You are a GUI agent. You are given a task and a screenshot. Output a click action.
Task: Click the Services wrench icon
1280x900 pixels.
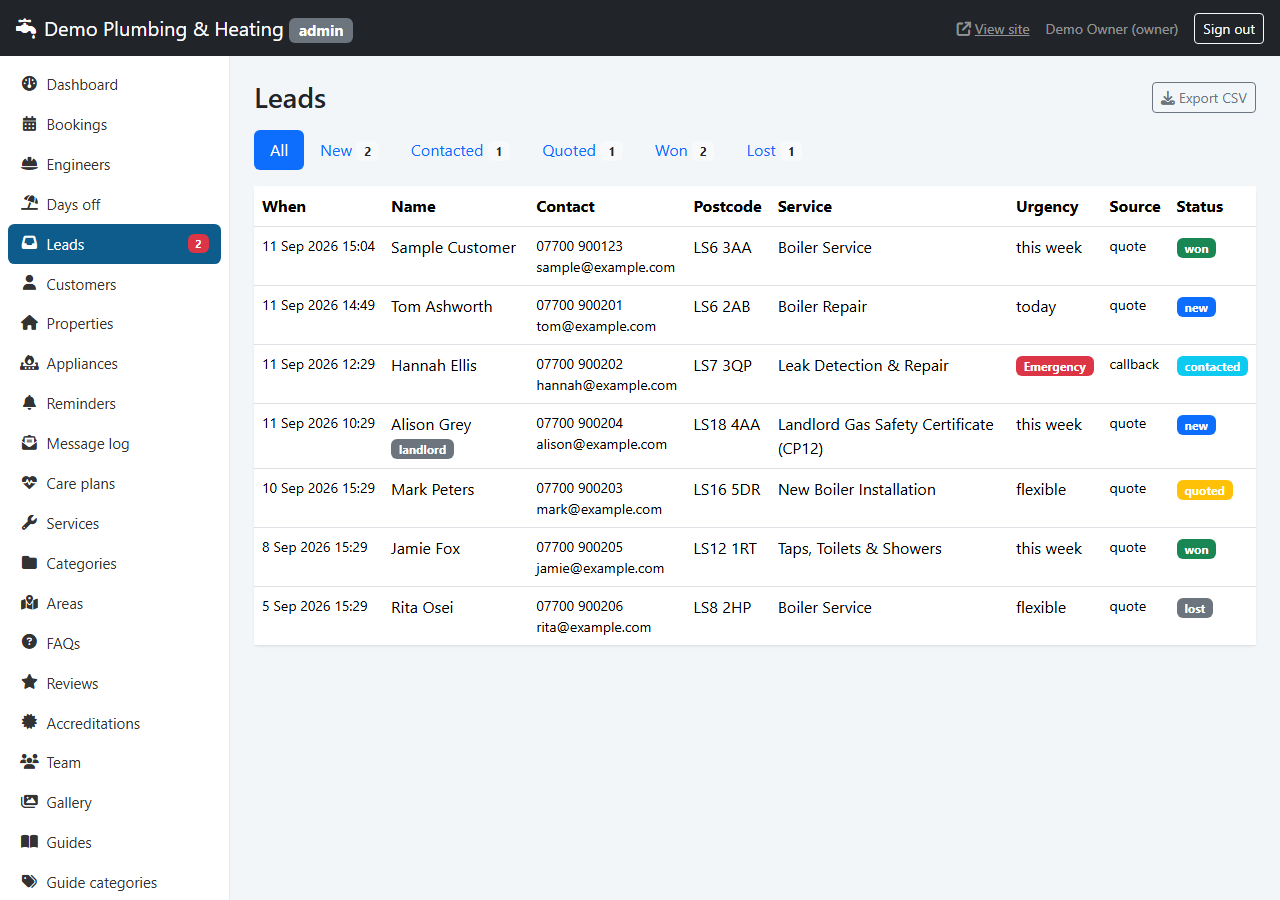click(29, 523)
